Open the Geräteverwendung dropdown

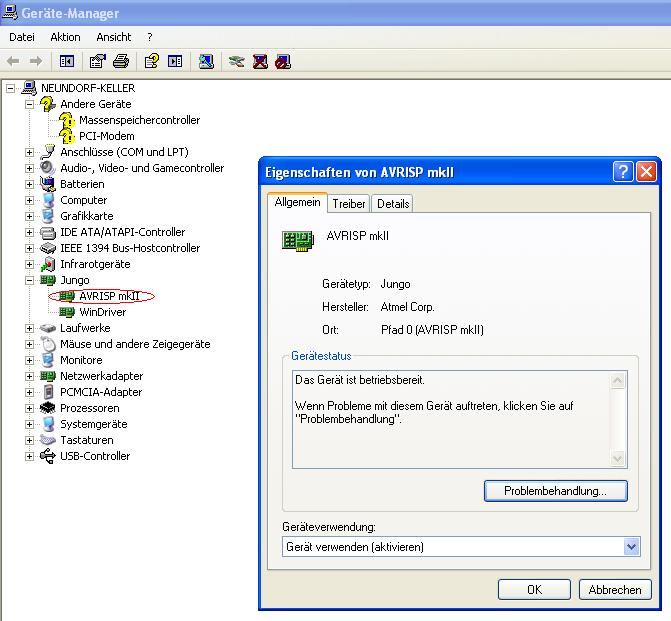tap(632, 547)
